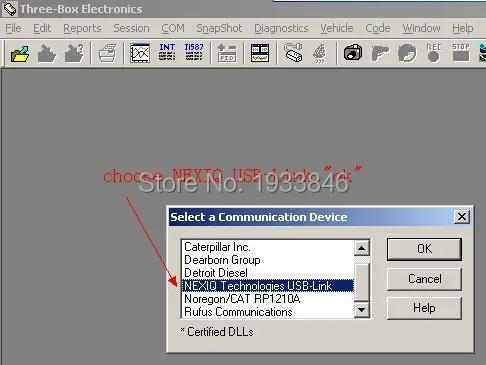Screen dimensions: 486x365
Task: Open the Code menu
Action: click(x=378, y=28)
